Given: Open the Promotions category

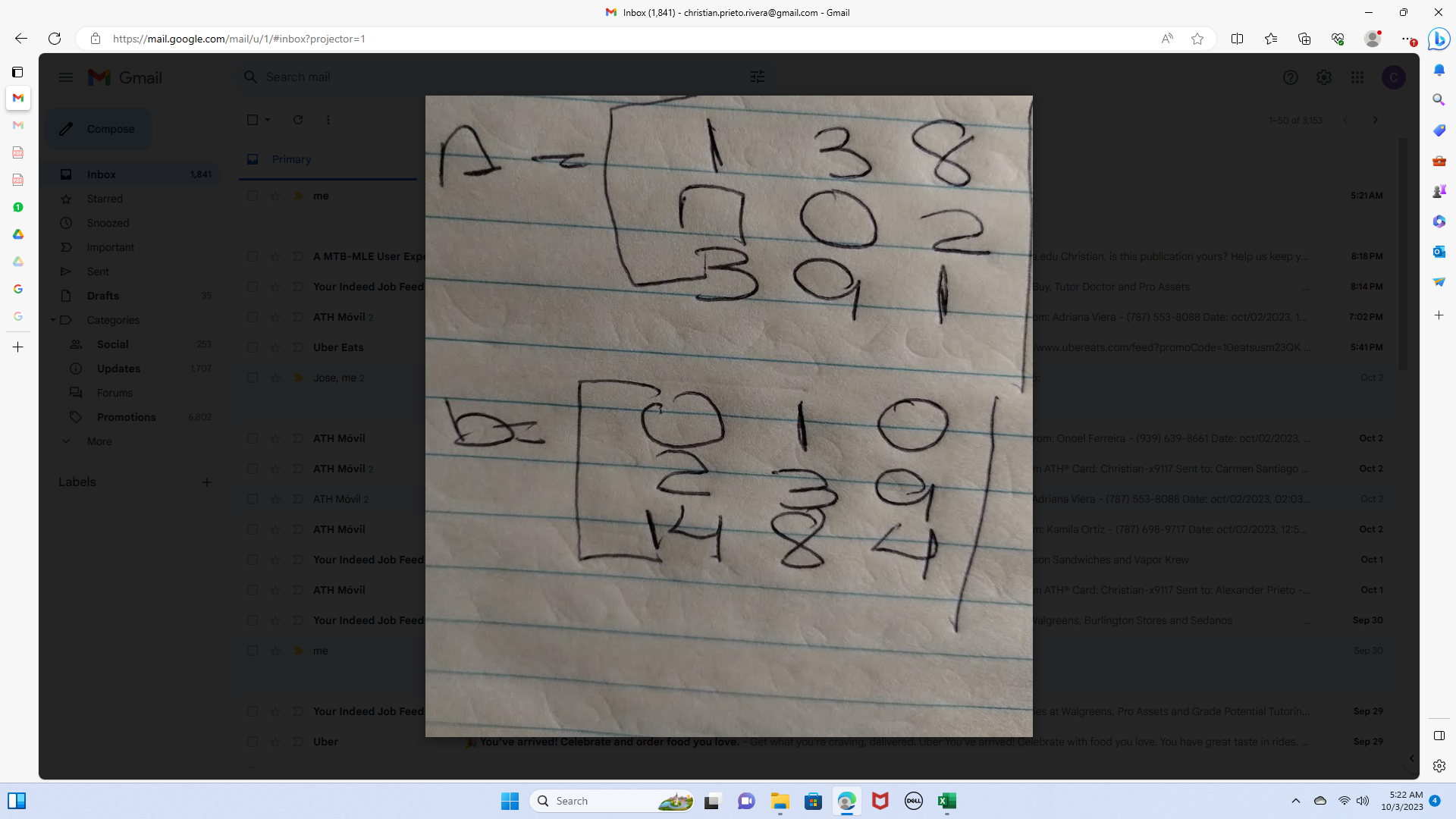Looking at the screenshot, I should pyautogui.click(x=126, y=417).
